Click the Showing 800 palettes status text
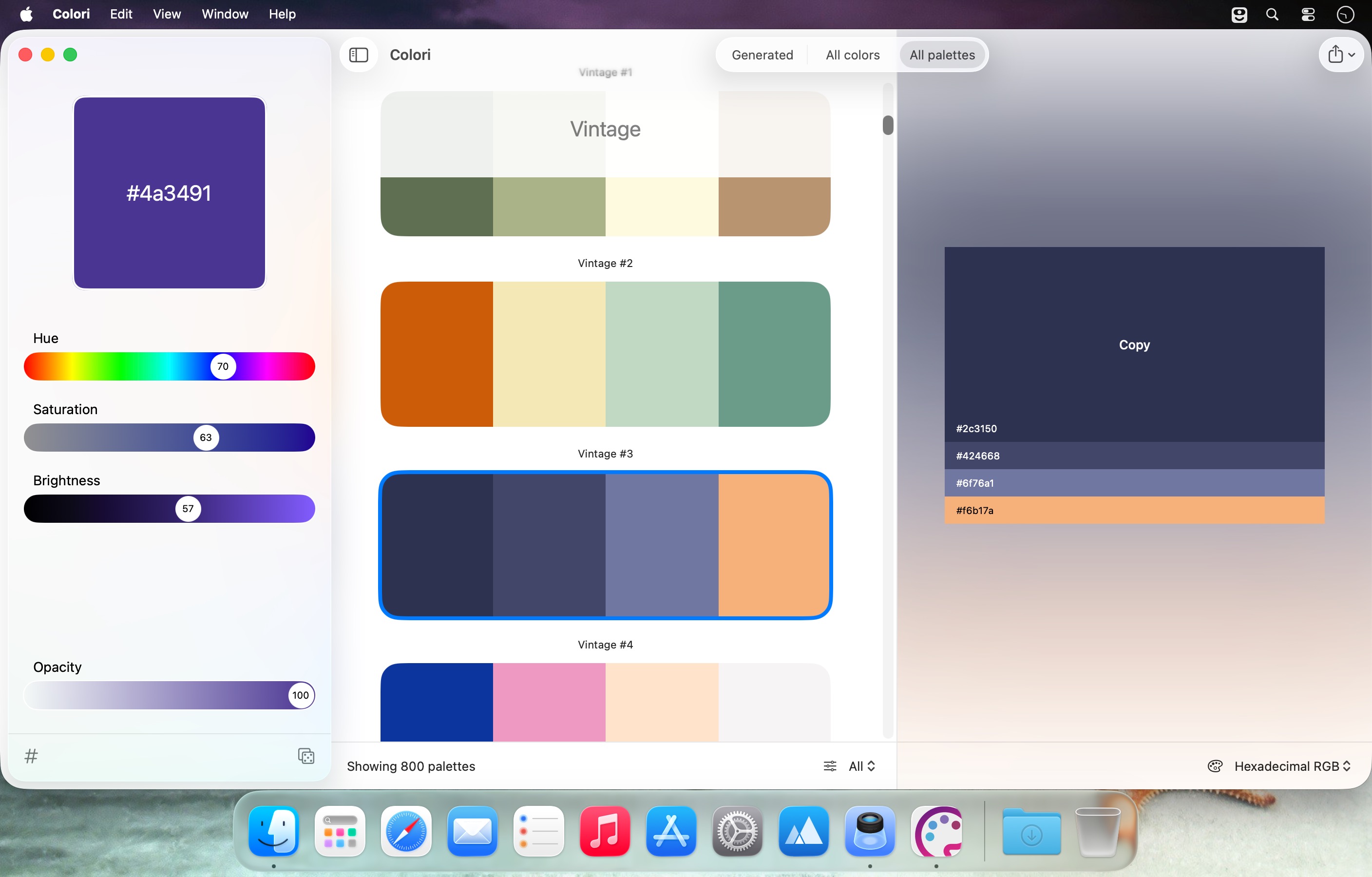Image resolution: width=1372 pixels, height=877 pixels. (x=411, y=766)
